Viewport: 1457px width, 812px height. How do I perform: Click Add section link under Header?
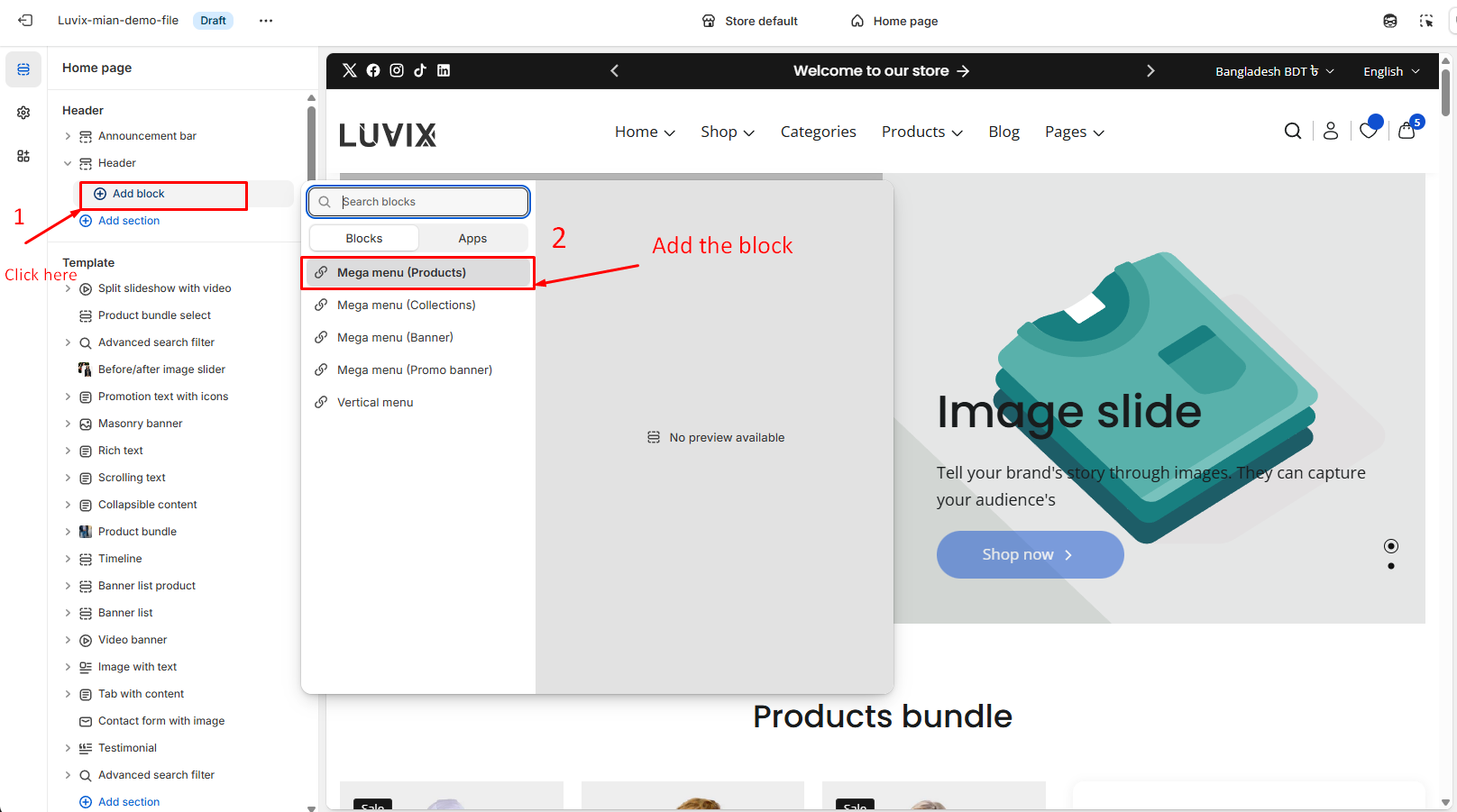coord(128,221)
